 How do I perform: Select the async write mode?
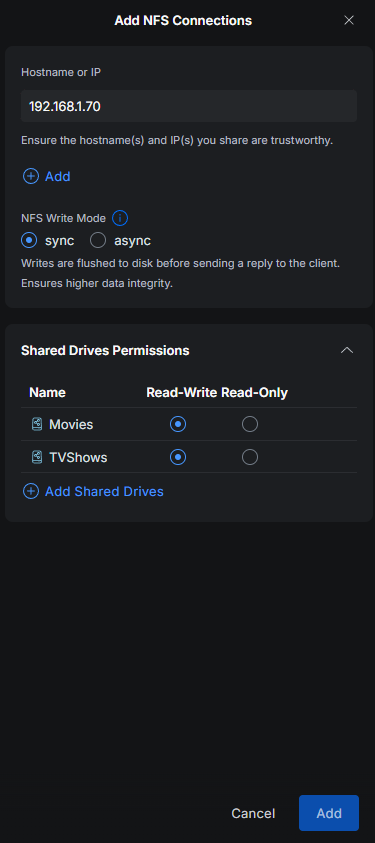pos(98,240)
